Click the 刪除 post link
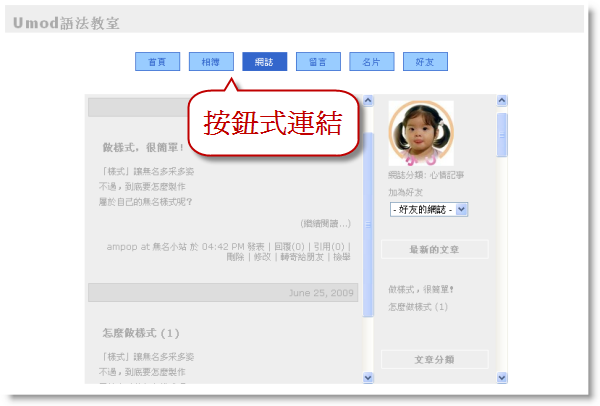Image resolution: width=600 pixels, height=406 pixels. click(235, 257)
